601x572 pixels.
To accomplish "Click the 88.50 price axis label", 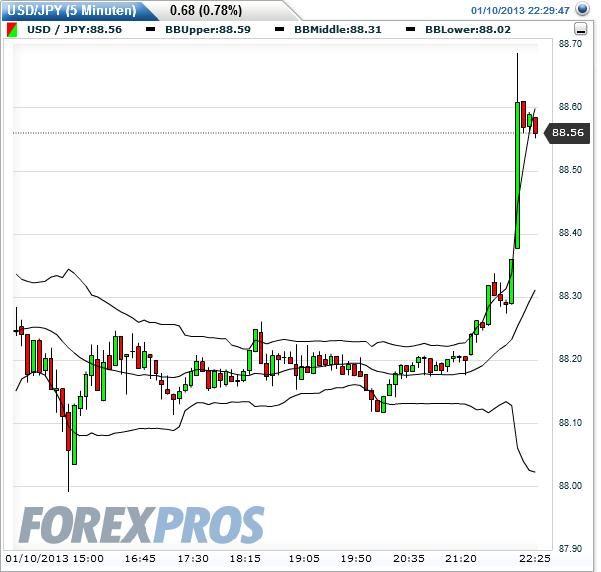I will 570,170.
